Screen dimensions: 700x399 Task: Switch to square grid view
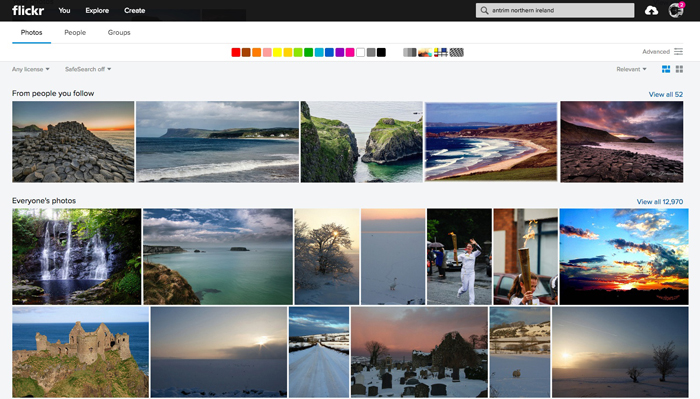coord(679,69)
